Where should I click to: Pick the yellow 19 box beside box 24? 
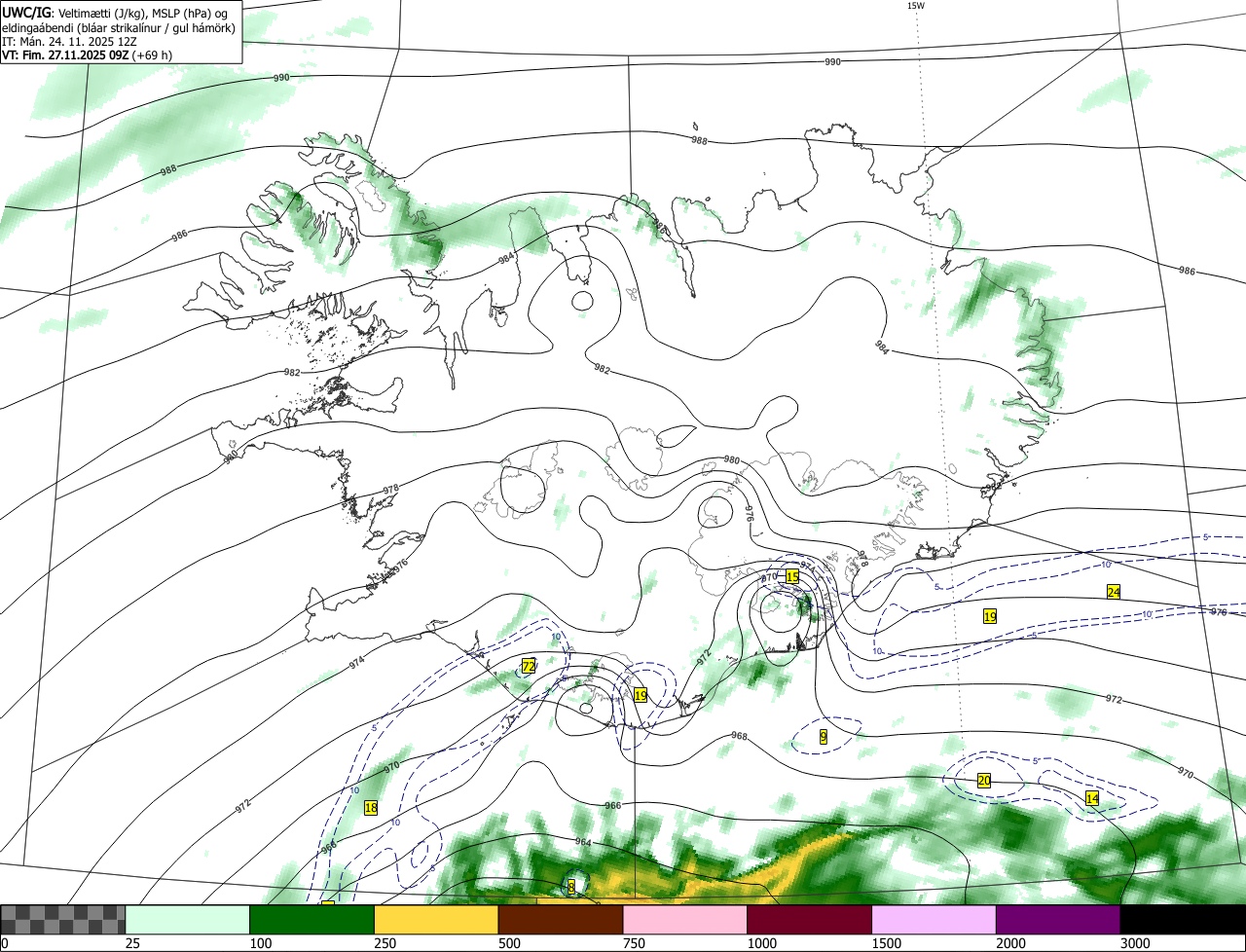click(990, 616)
